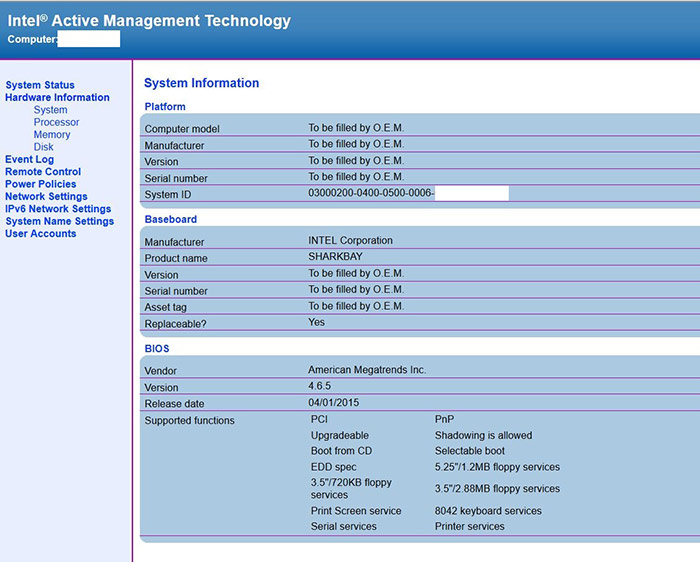Click the Print Screen service entry

[356, 511]
